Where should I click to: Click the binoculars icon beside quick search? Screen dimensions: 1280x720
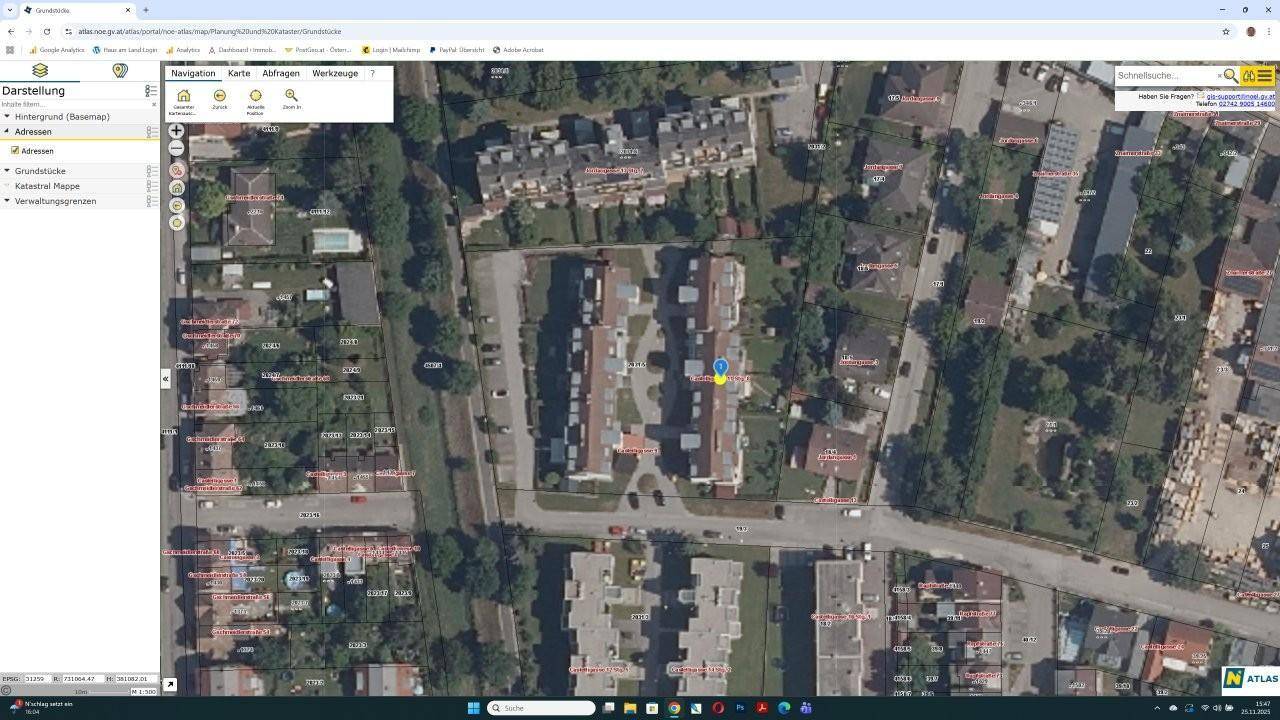click(1249, 76)
